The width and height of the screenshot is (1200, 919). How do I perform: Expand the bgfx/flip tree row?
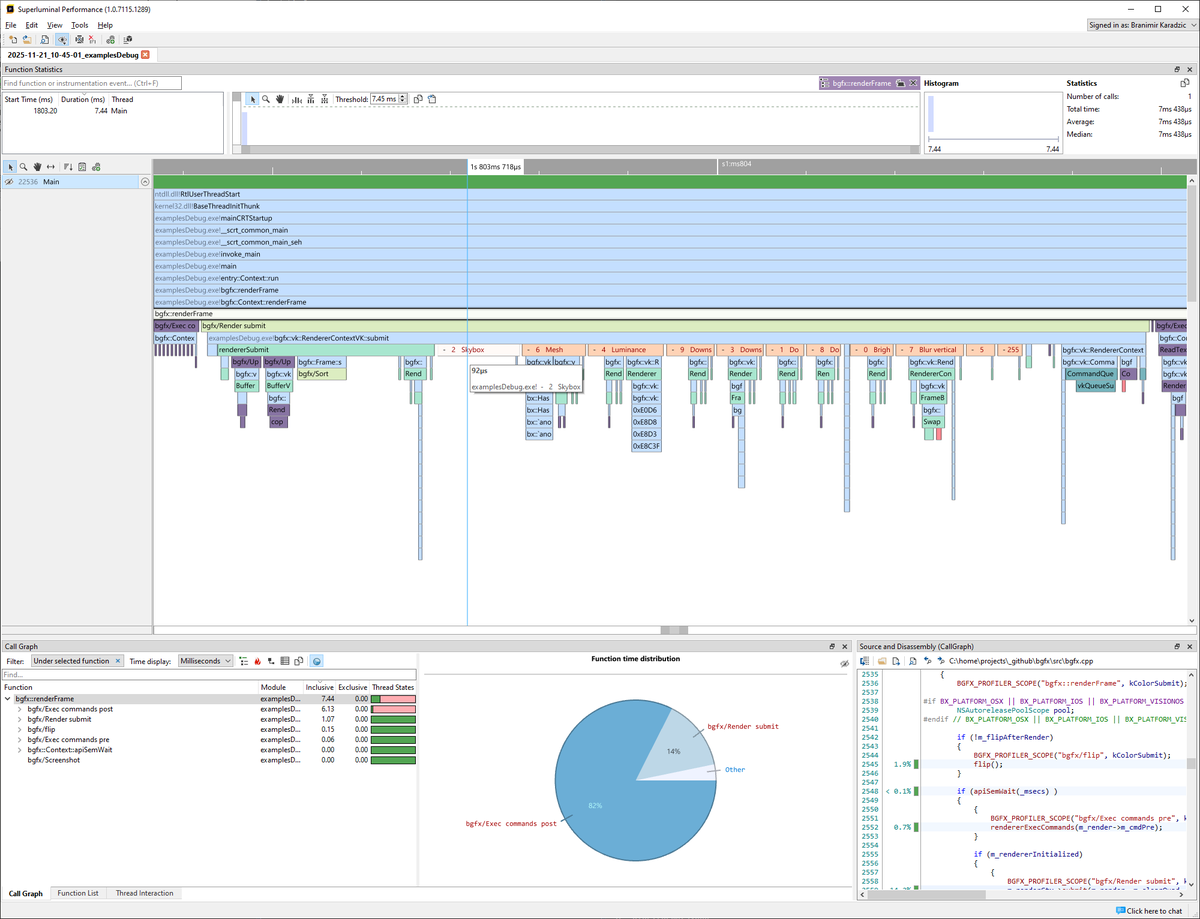tap(20, 729)
